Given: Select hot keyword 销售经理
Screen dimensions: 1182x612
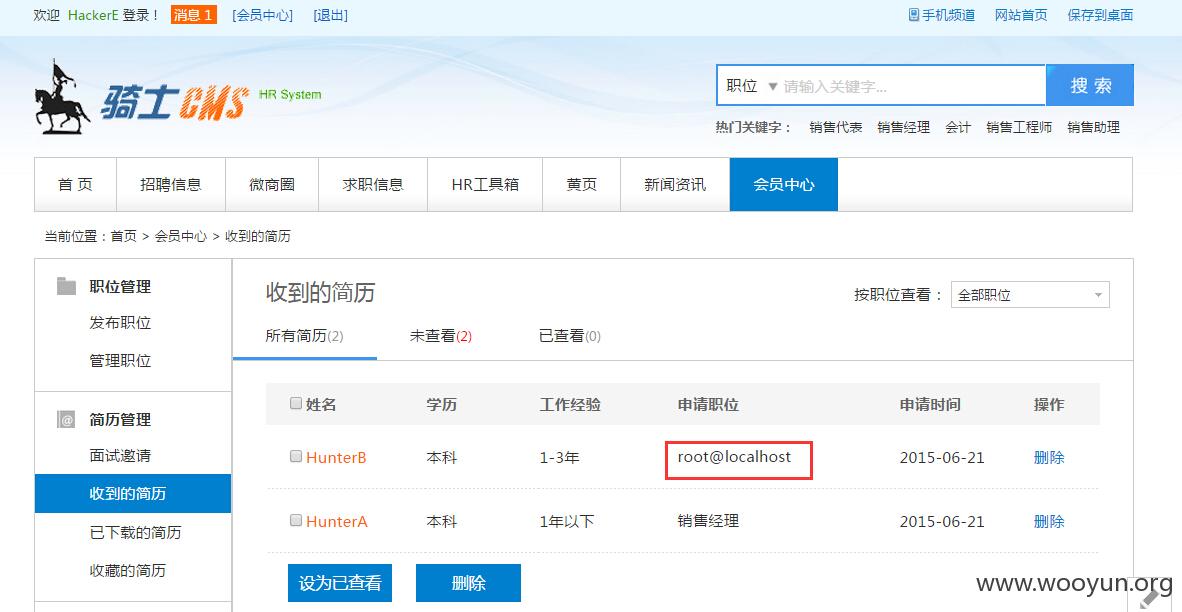Looking at the screenshot, I should tap(904, 127).
